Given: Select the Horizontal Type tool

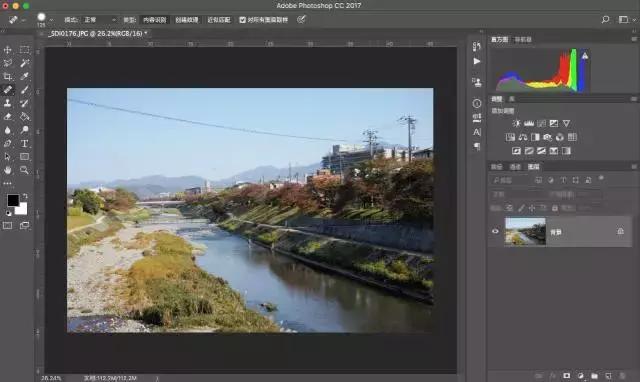Looking at the screenshot, I should (x=24, y=144).
